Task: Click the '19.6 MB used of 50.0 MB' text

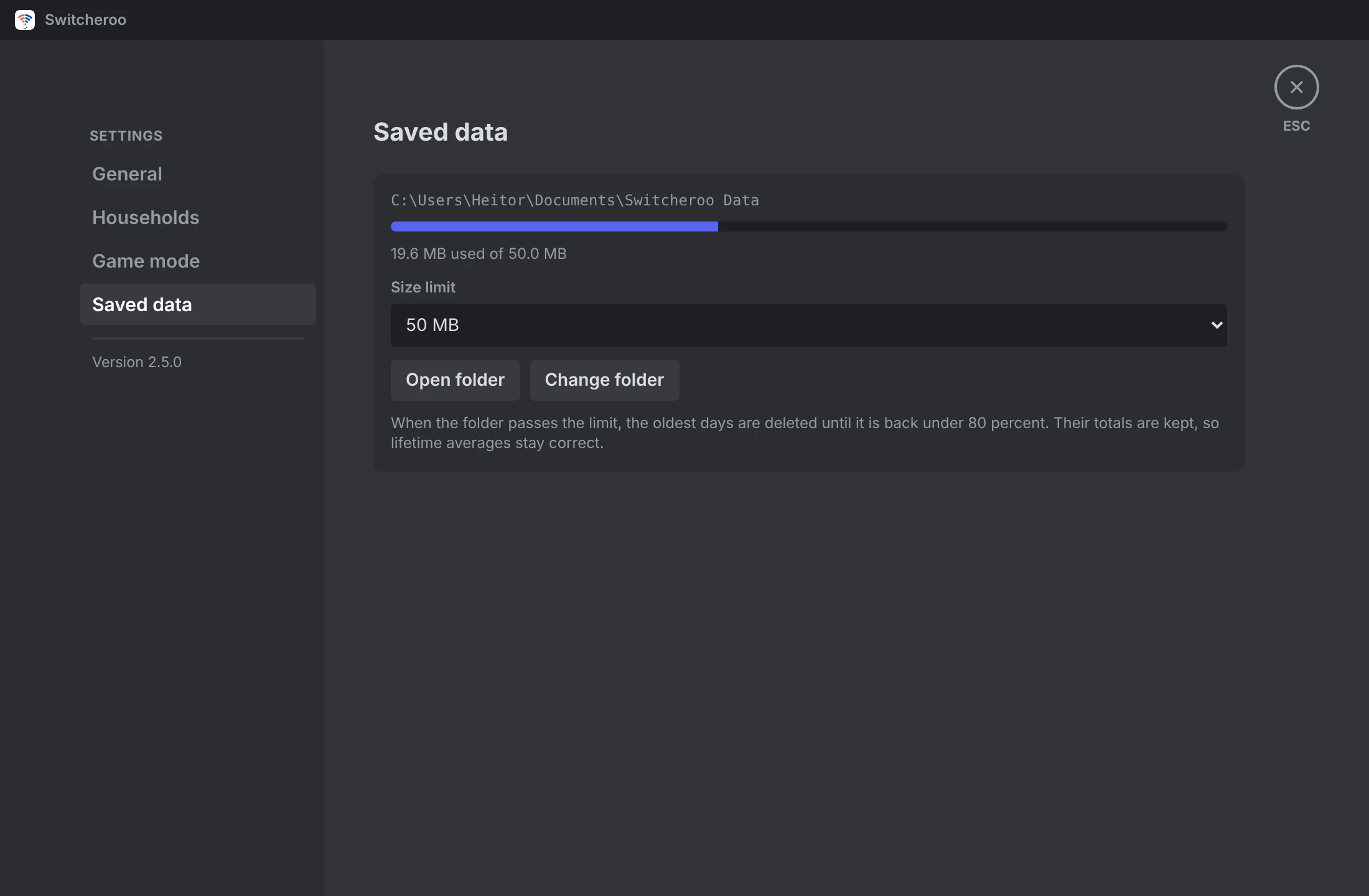Action: 479,254
